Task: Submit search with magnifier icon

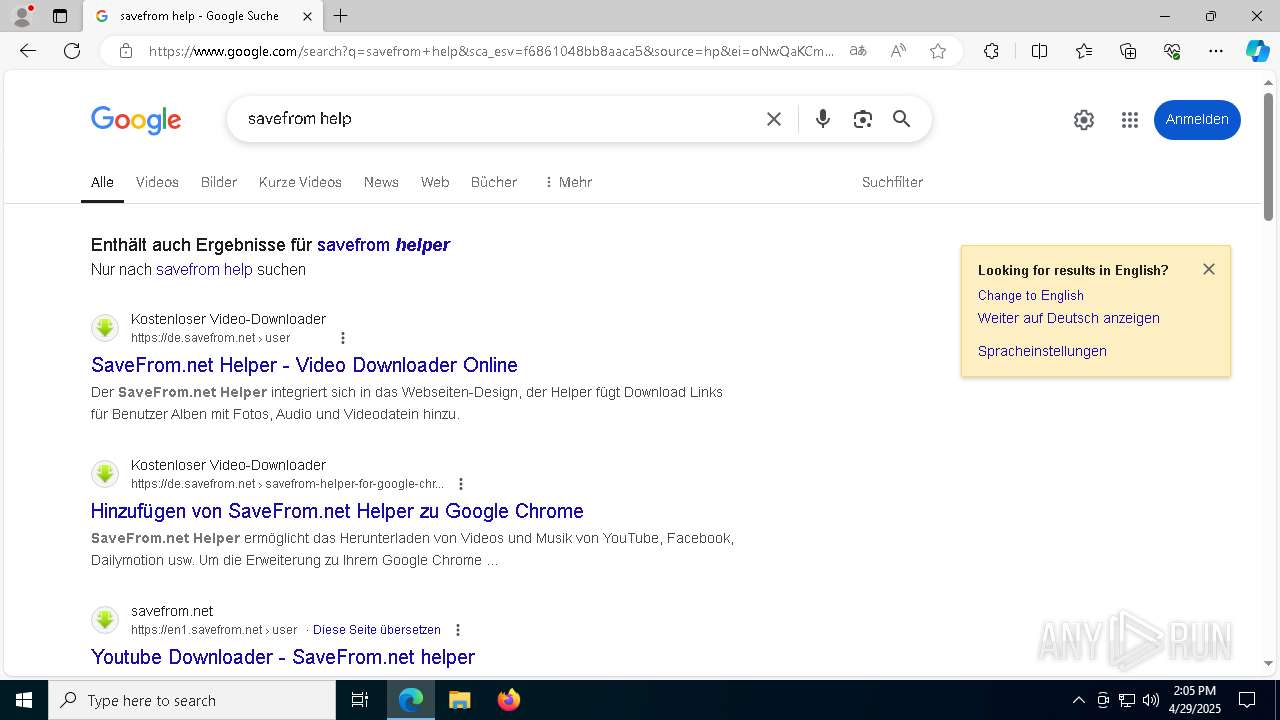Action: 902,119
